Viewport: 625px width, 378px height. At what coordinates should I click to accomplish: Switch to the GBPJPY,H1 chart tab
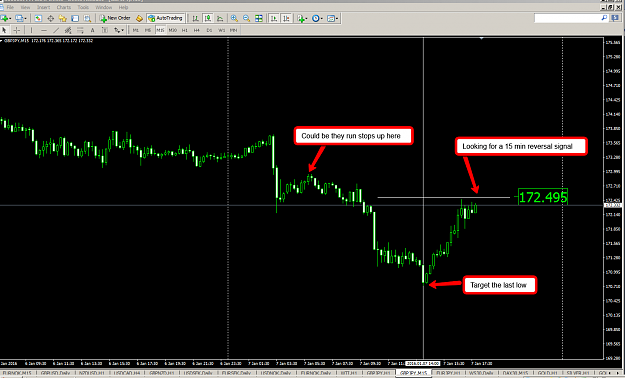pyautogui.click(x=378, y=374)
